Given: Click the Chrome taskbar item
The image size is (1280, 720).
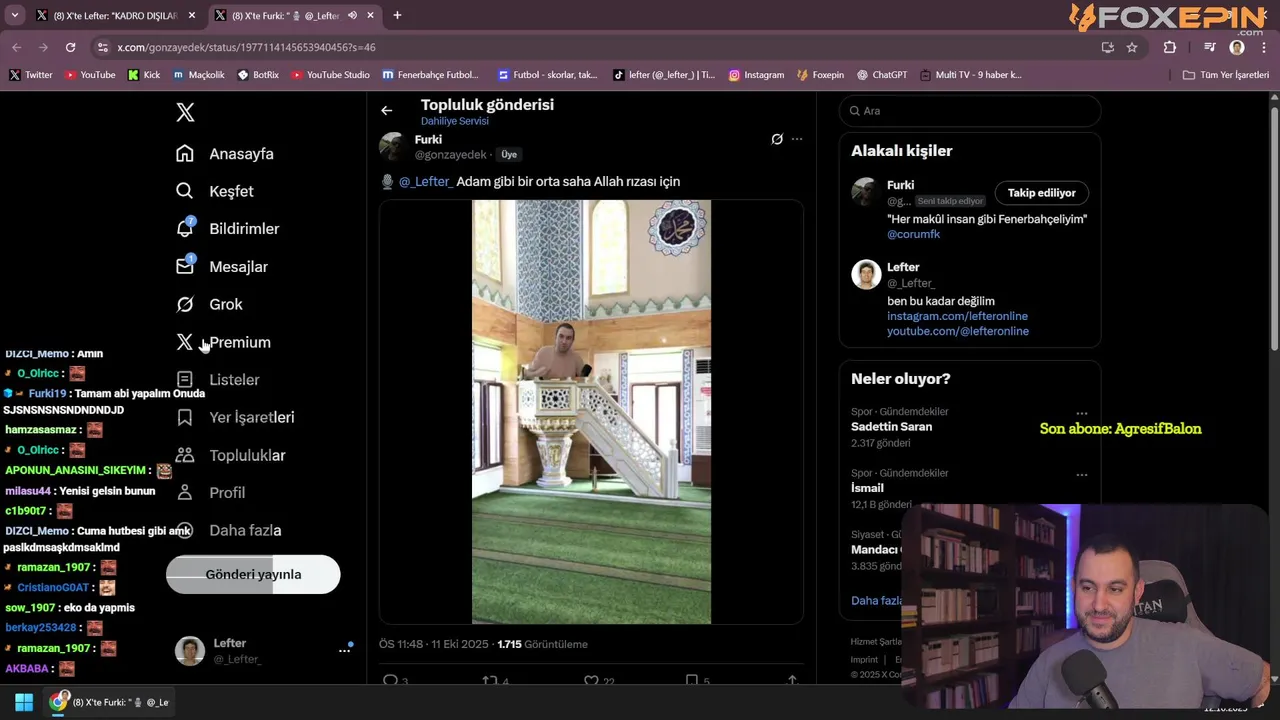Looking at the screenshot, I should [111, 702].
